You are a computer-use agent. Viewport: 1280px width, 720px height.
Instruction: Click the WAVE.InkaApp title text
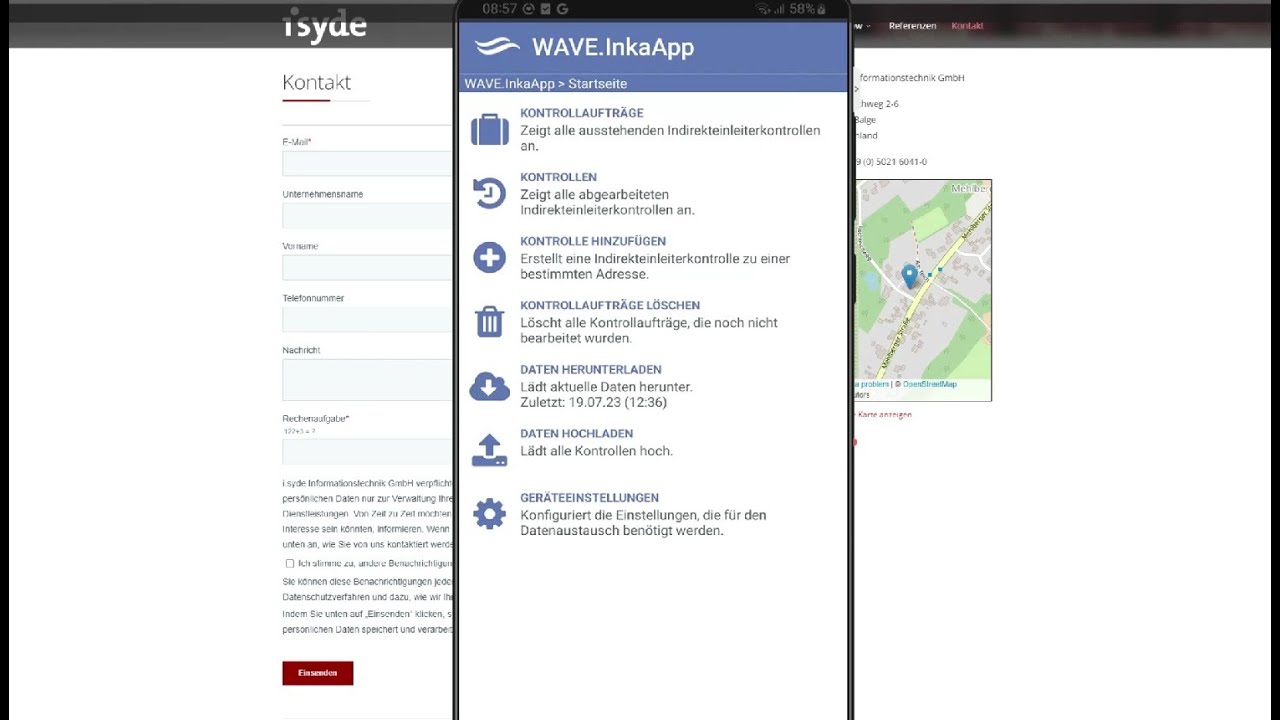click(x=613, y=47)
